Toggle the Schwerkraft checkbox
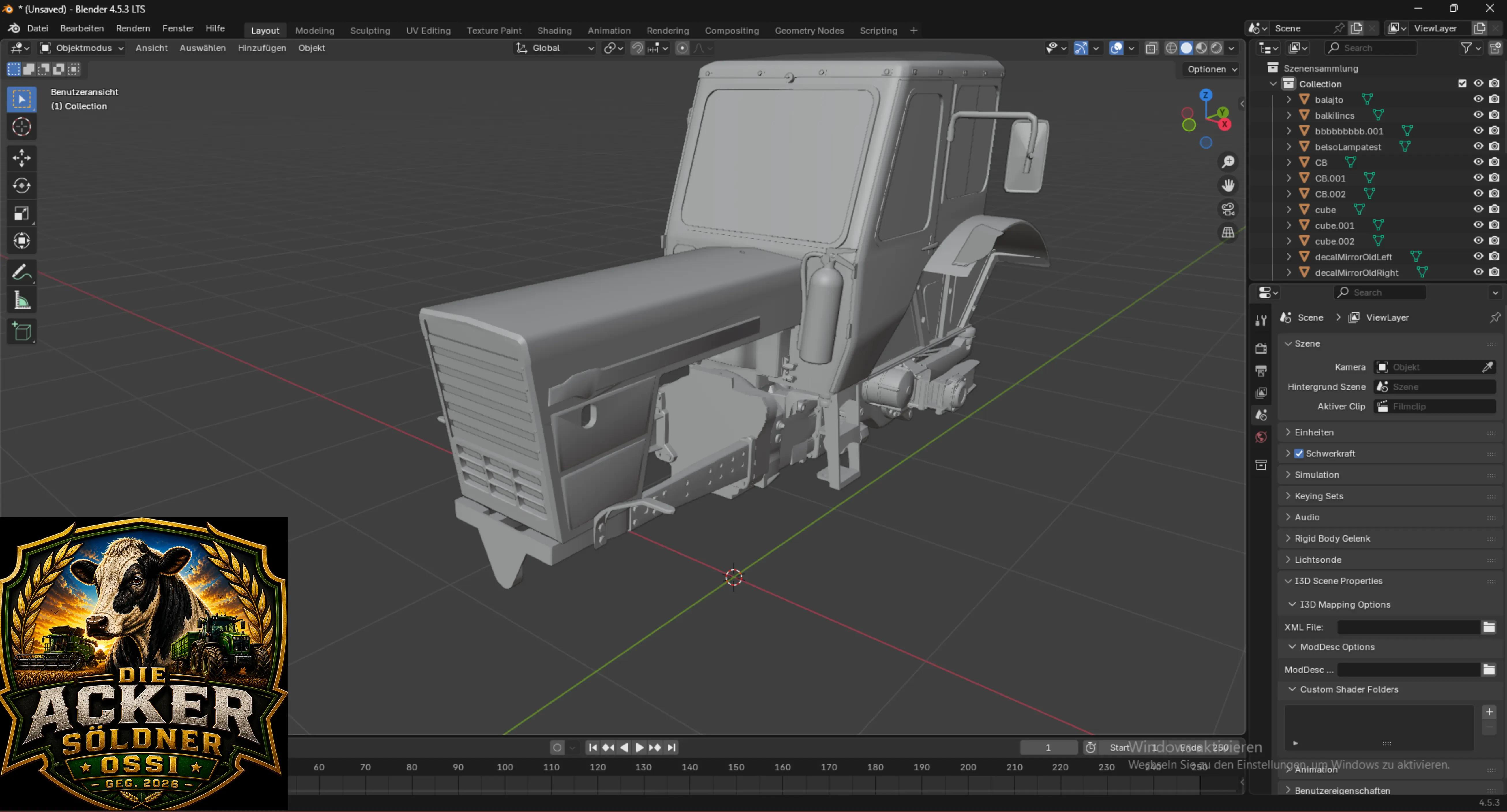 point(1299,454)
